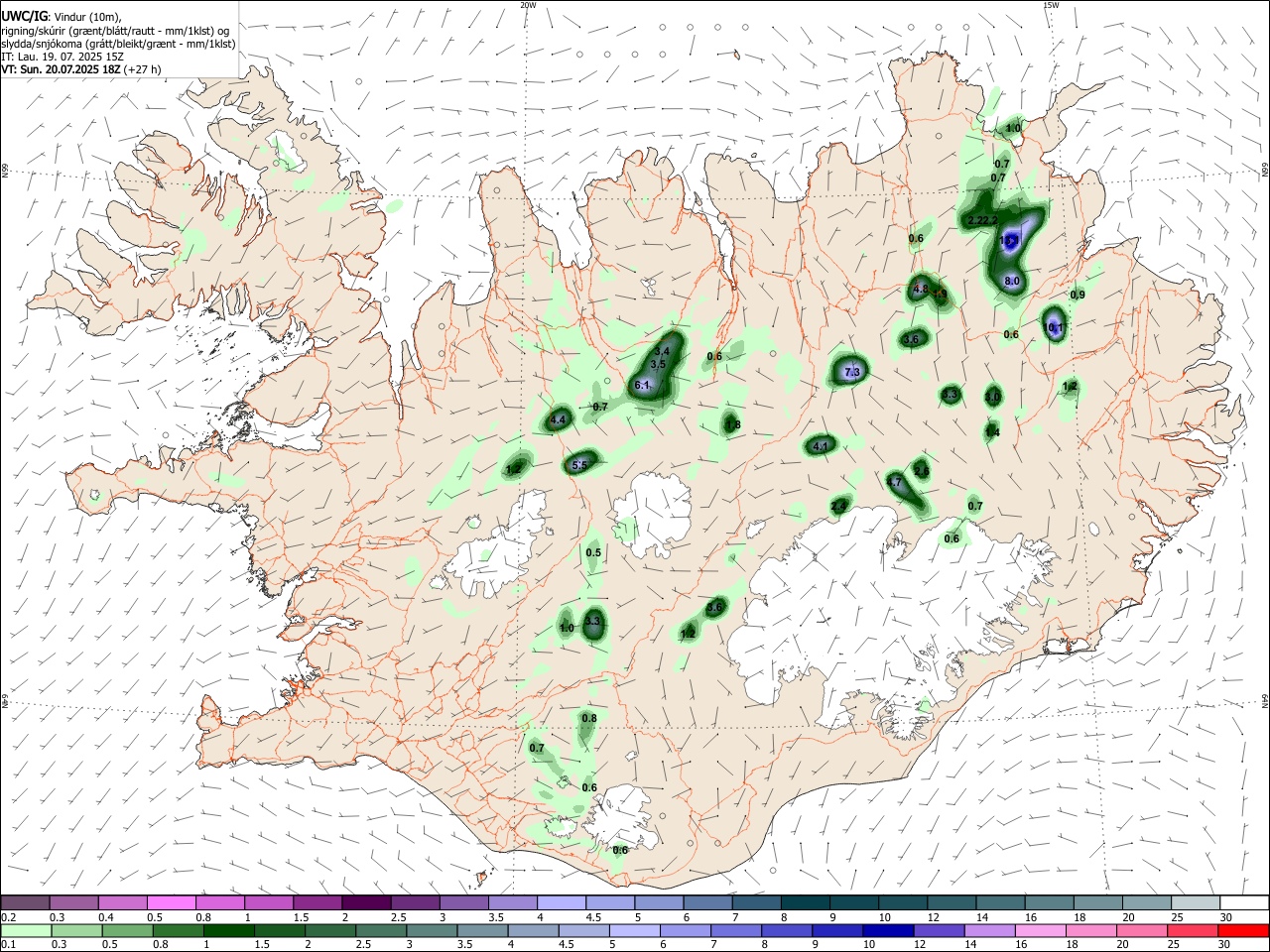Image resolution: width=1270 pixels, height=952 pixels.
Task: Pick the dusky purple 0.2 snow legend swatch
Action: [26, 903]
